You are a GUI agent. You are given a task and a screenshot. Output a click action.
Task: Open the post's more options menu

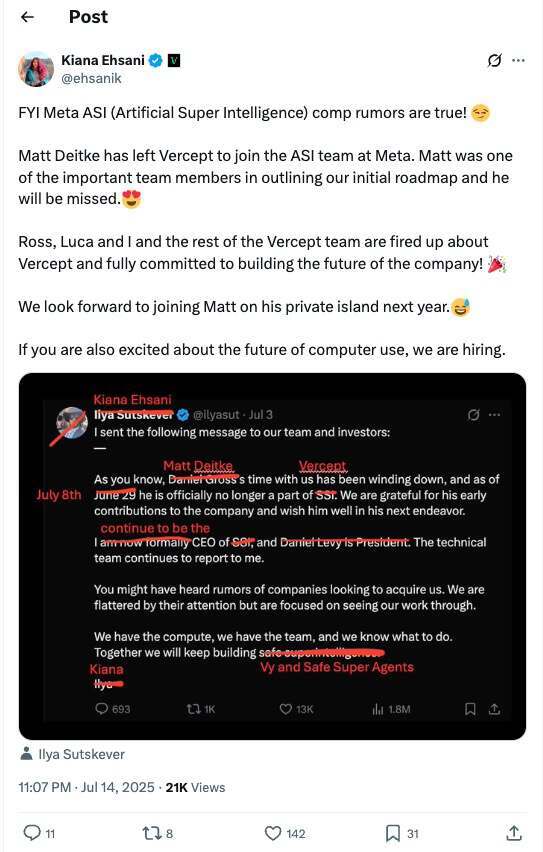[519, 60]
